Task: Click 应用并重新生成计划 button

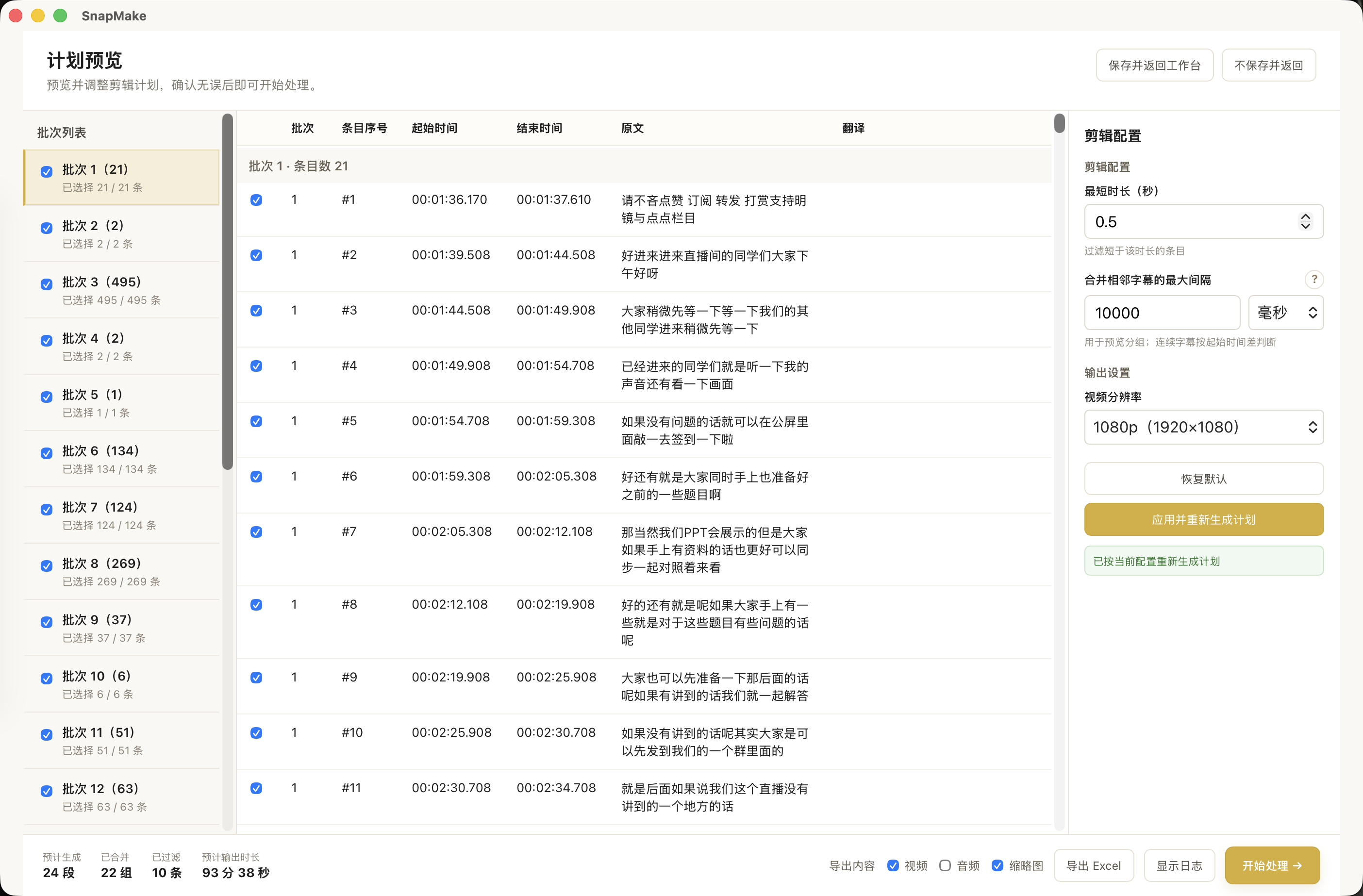Action: 1203,519
